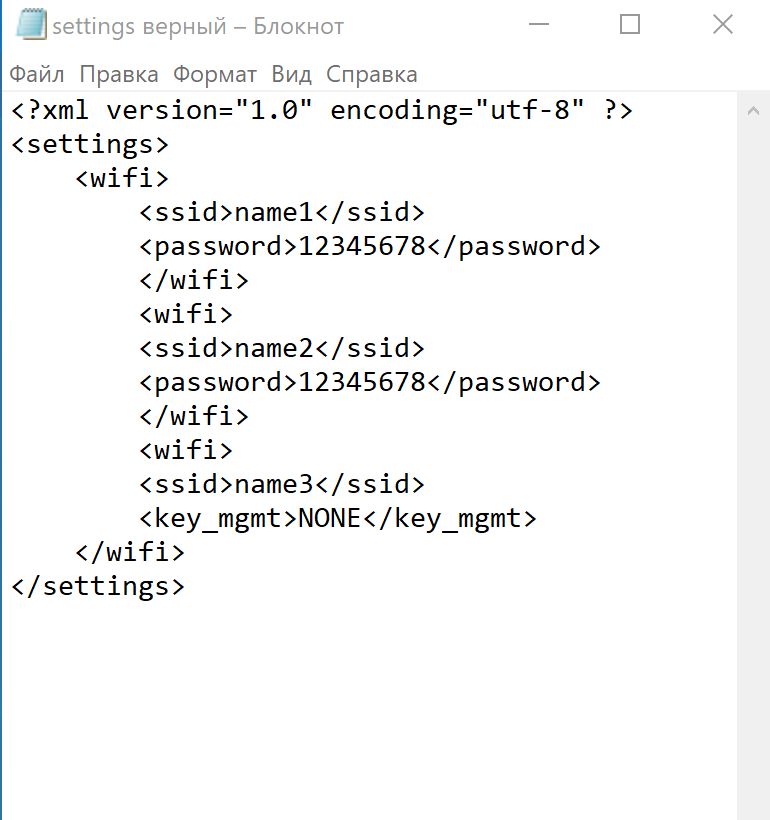
Task: Open the Вид menu
Action: point(291,74)
